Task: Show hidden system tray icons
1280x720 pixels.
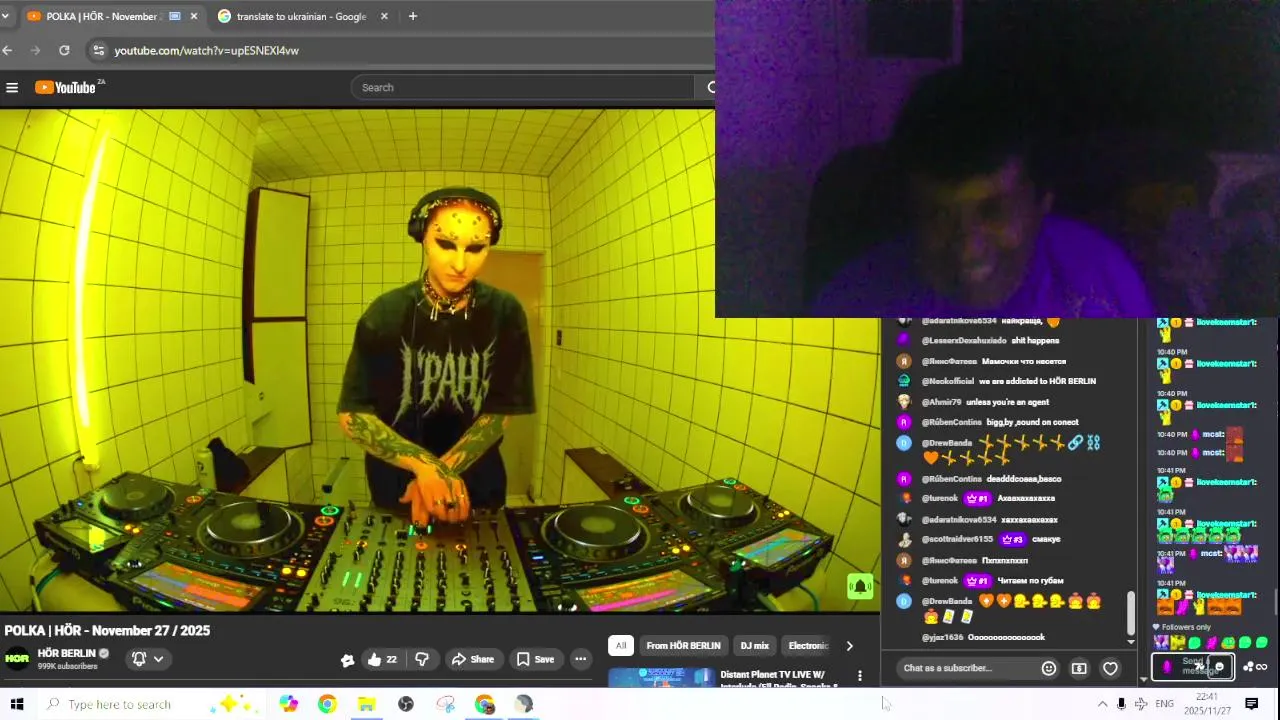Action: coord(1102,704)
